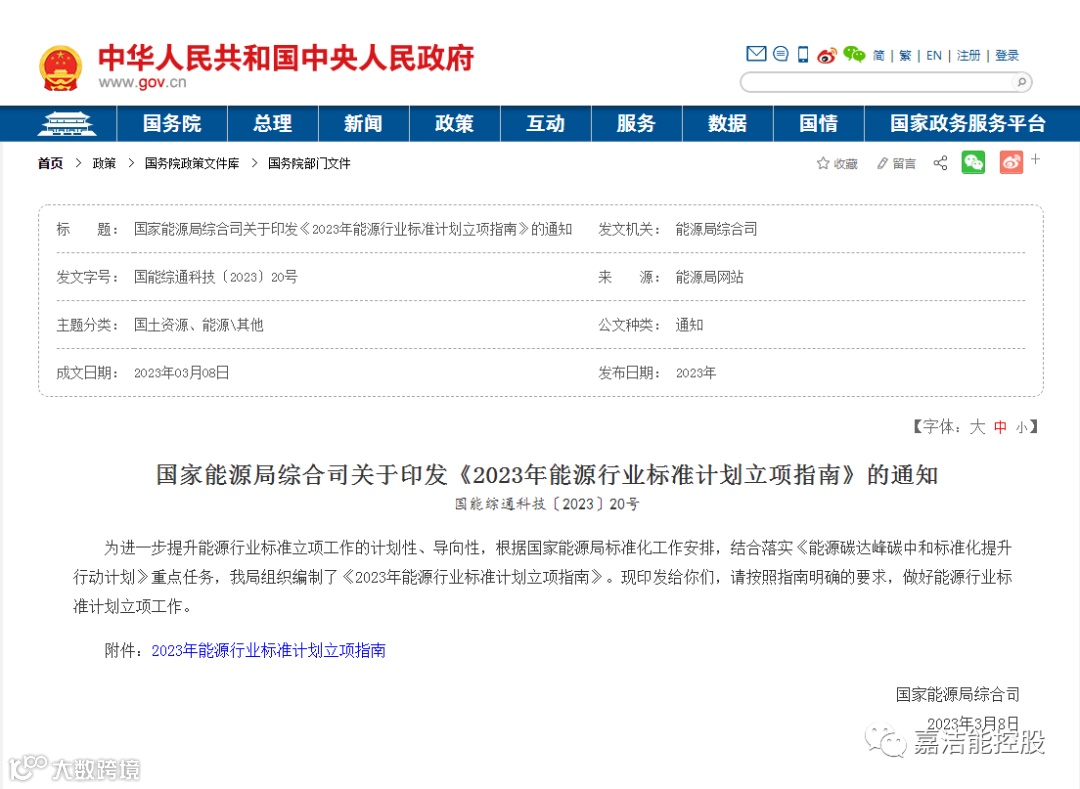Share via green WeChat button
Image resolution: width=1080 pixels, height=789 pixels.
(973, 162)
